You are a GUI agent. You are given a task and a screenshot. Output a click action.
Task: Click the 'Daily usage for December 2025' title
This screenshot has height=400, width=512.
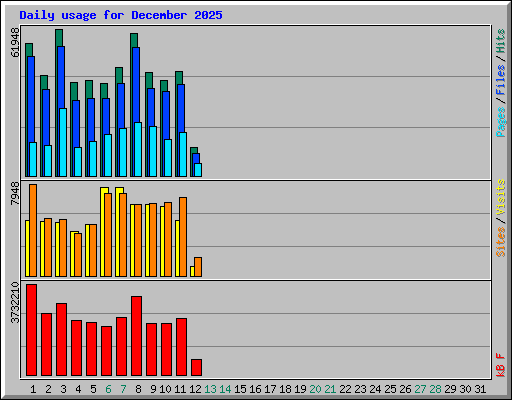click(x=121, y=15)
